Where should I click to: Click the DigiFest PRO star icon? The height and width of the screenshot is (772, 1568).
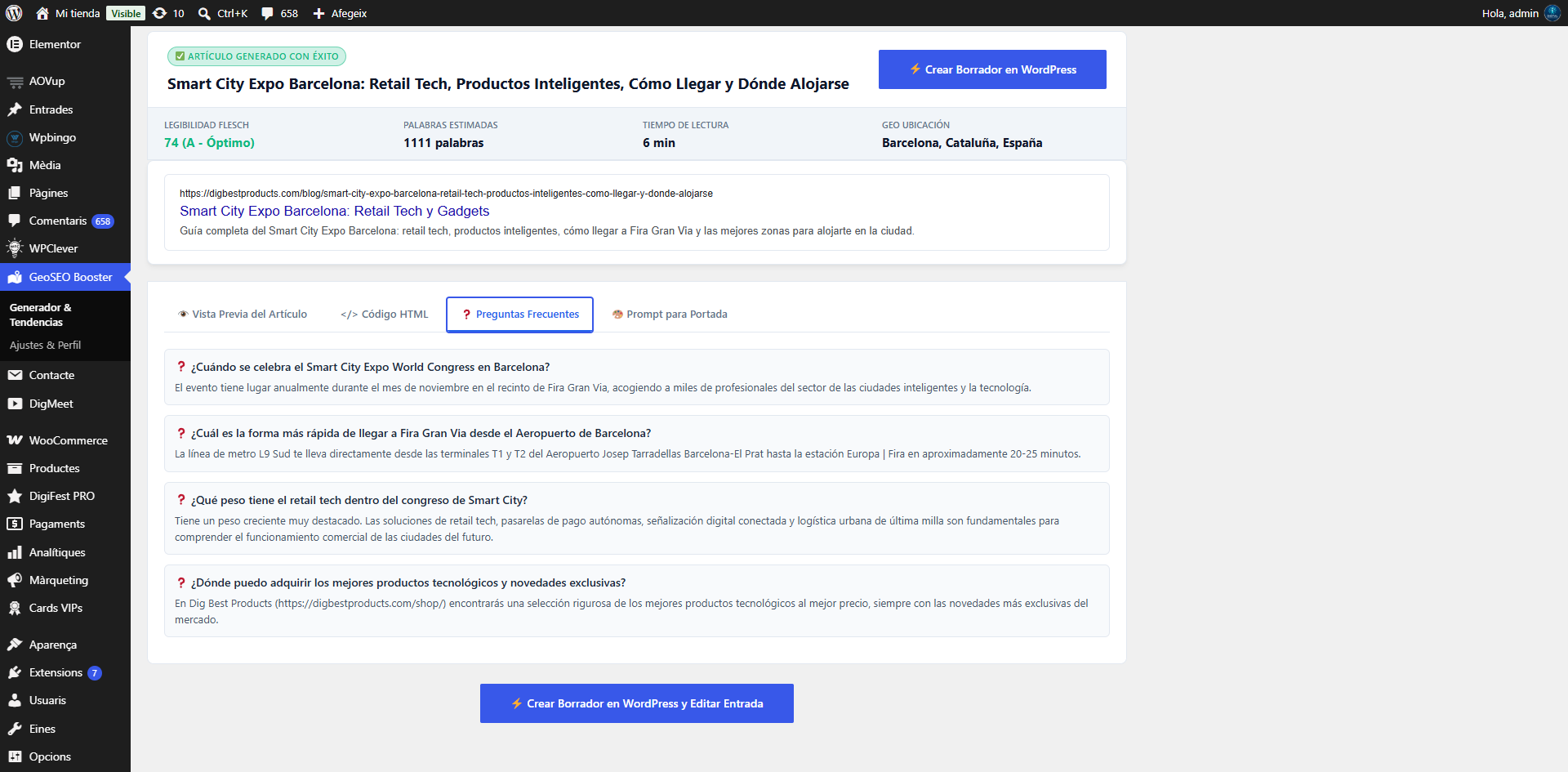(x=15, y=496)
